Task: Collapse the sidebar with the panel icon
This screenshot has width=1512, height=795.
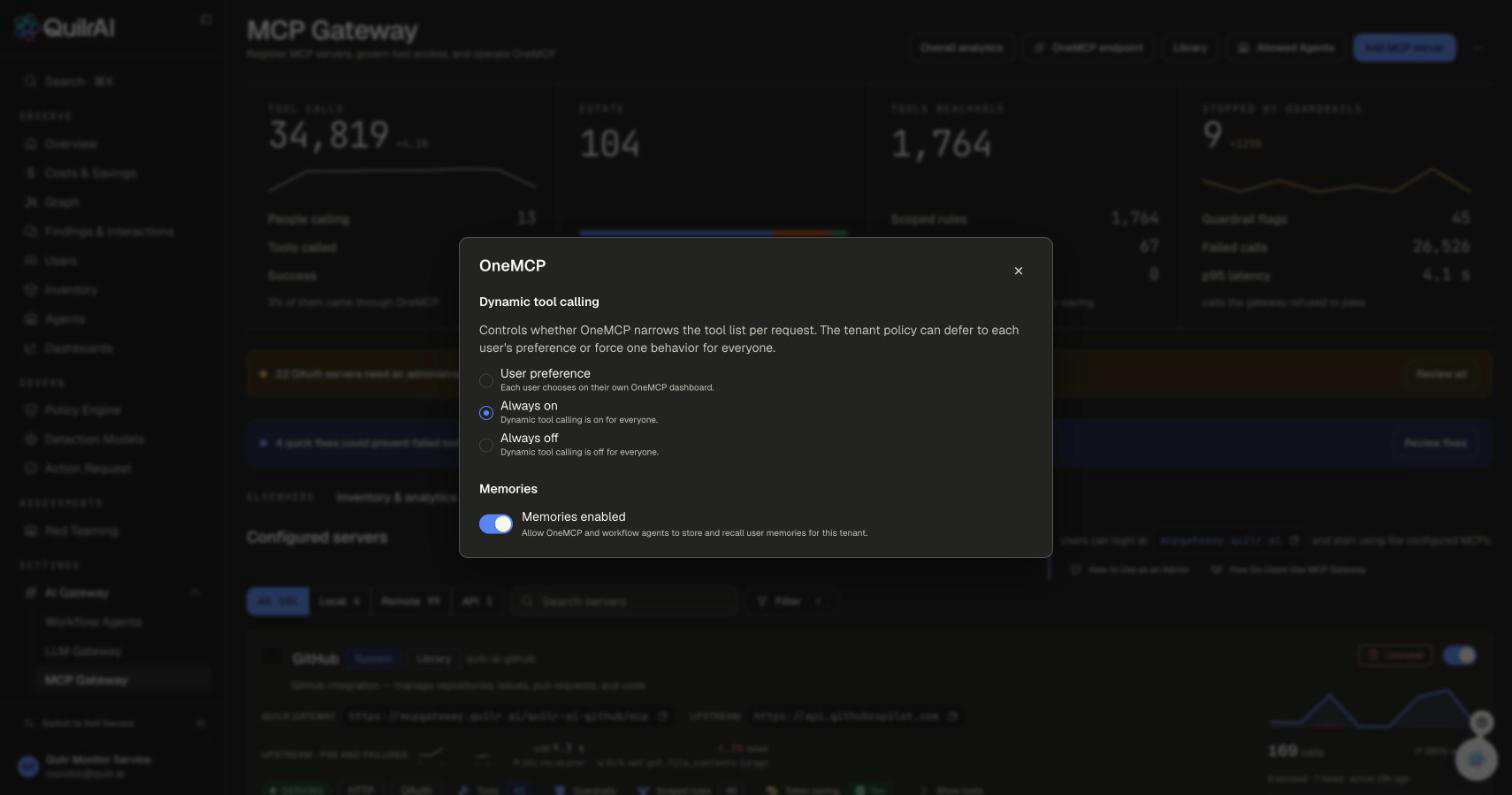Action: (206, 19)
